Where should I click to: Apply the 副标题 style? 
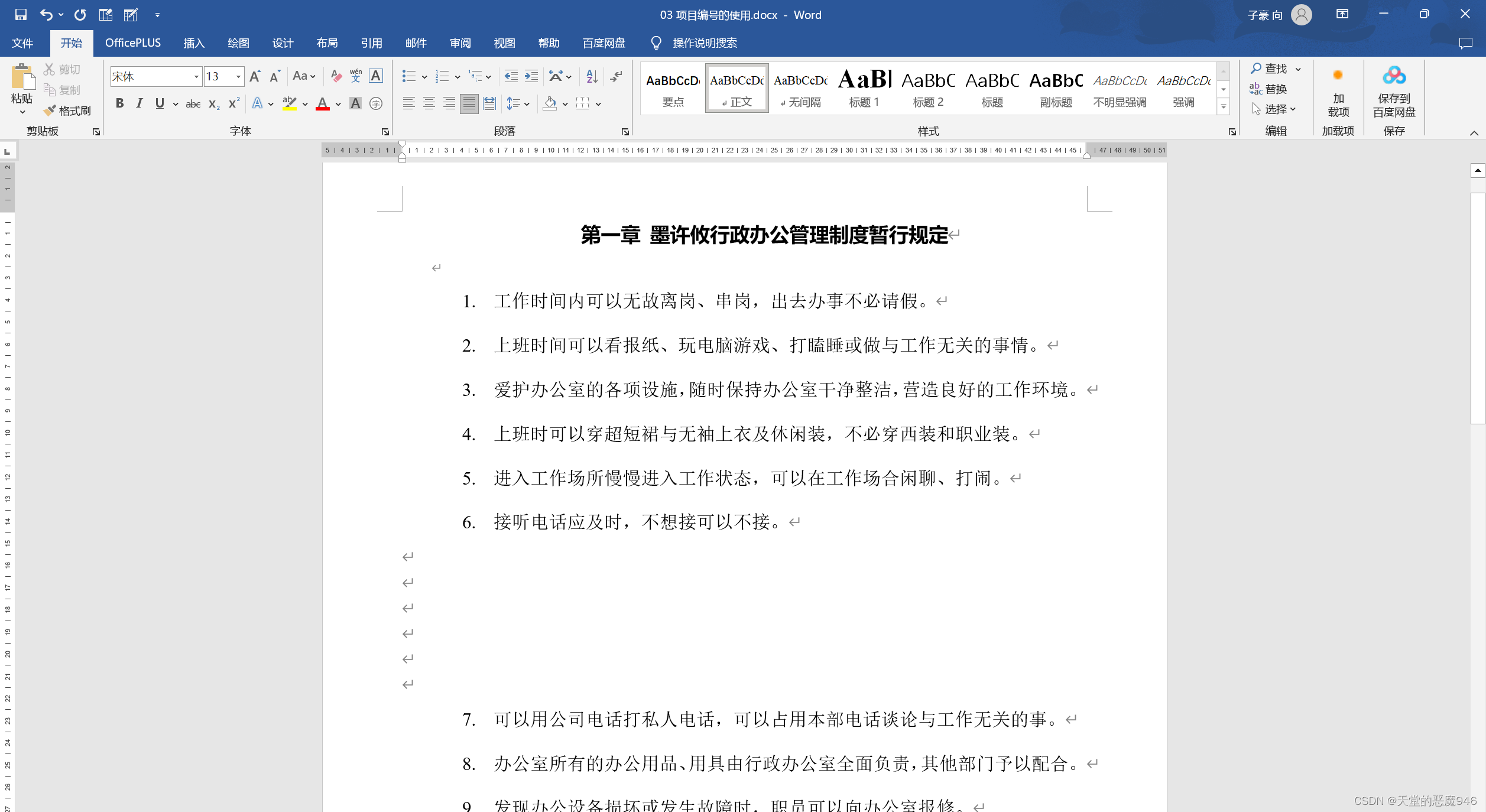click(x=1056, y=88)
